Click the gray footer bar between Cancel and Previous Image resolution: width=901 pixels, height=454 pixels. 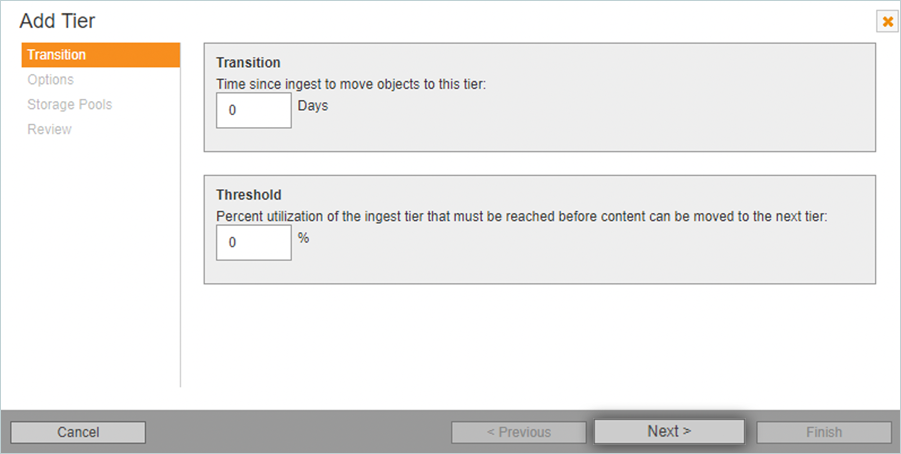point(298,432)
